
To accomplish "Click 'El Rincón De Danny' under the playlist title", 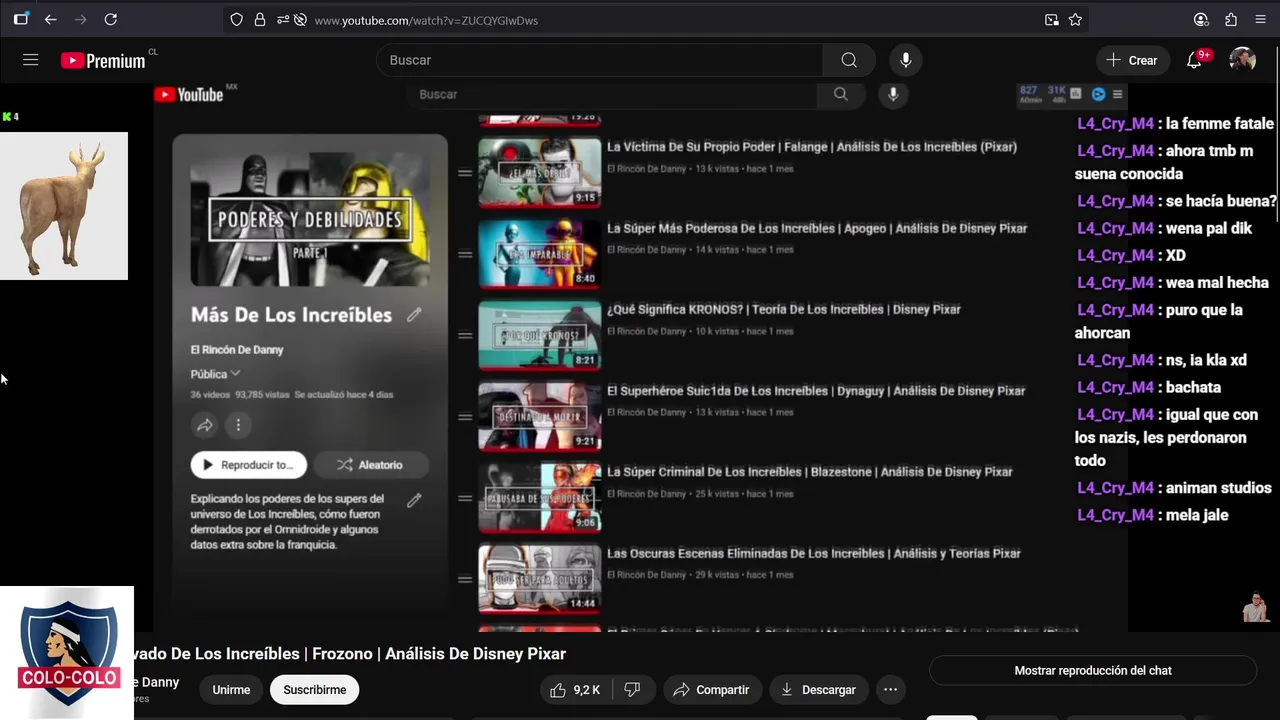I will 237,350.
